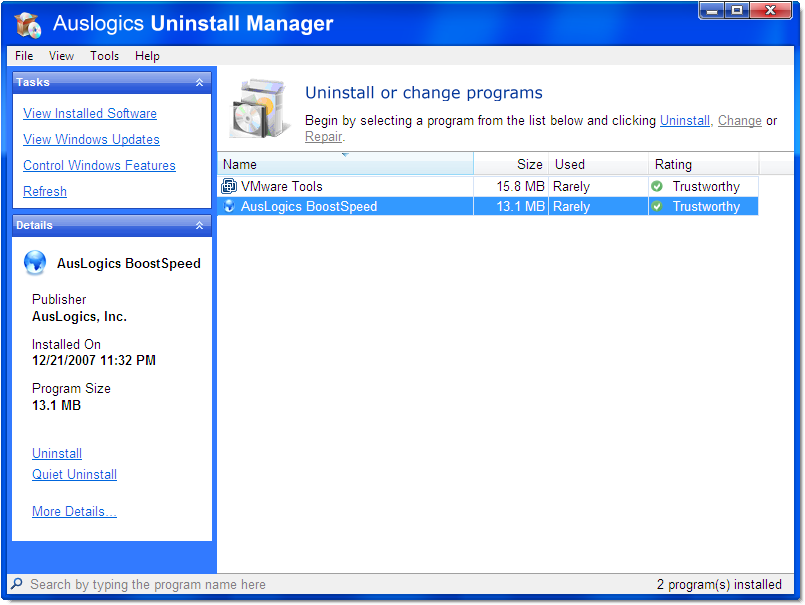Click the AusLogics BoostSpeed row icon
Screen dimensions: 805x605
pos(229,206)
